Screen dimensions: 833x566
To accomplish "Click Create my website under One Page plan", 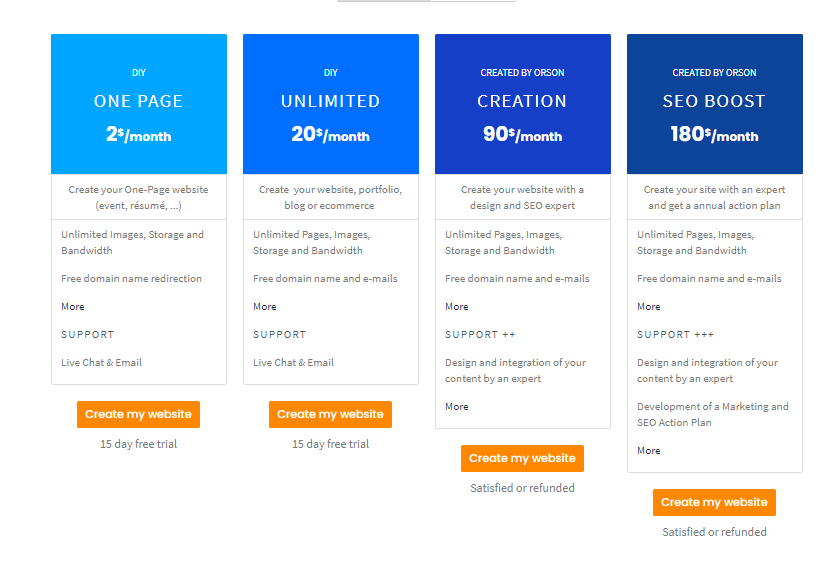I will pos(138,414).
